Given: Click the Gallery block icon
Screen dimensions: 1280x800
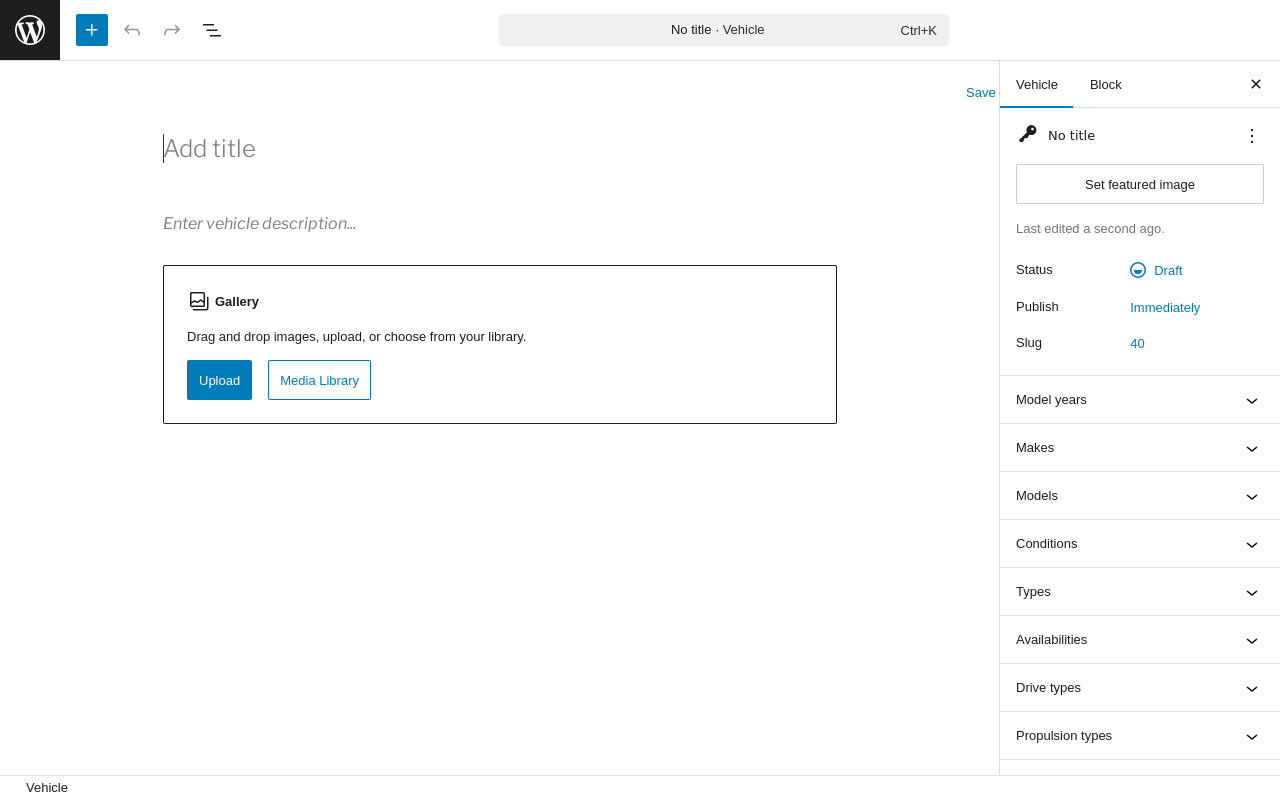Looking at the screenshot, I should pyautogui.click(x=199, y=301).
